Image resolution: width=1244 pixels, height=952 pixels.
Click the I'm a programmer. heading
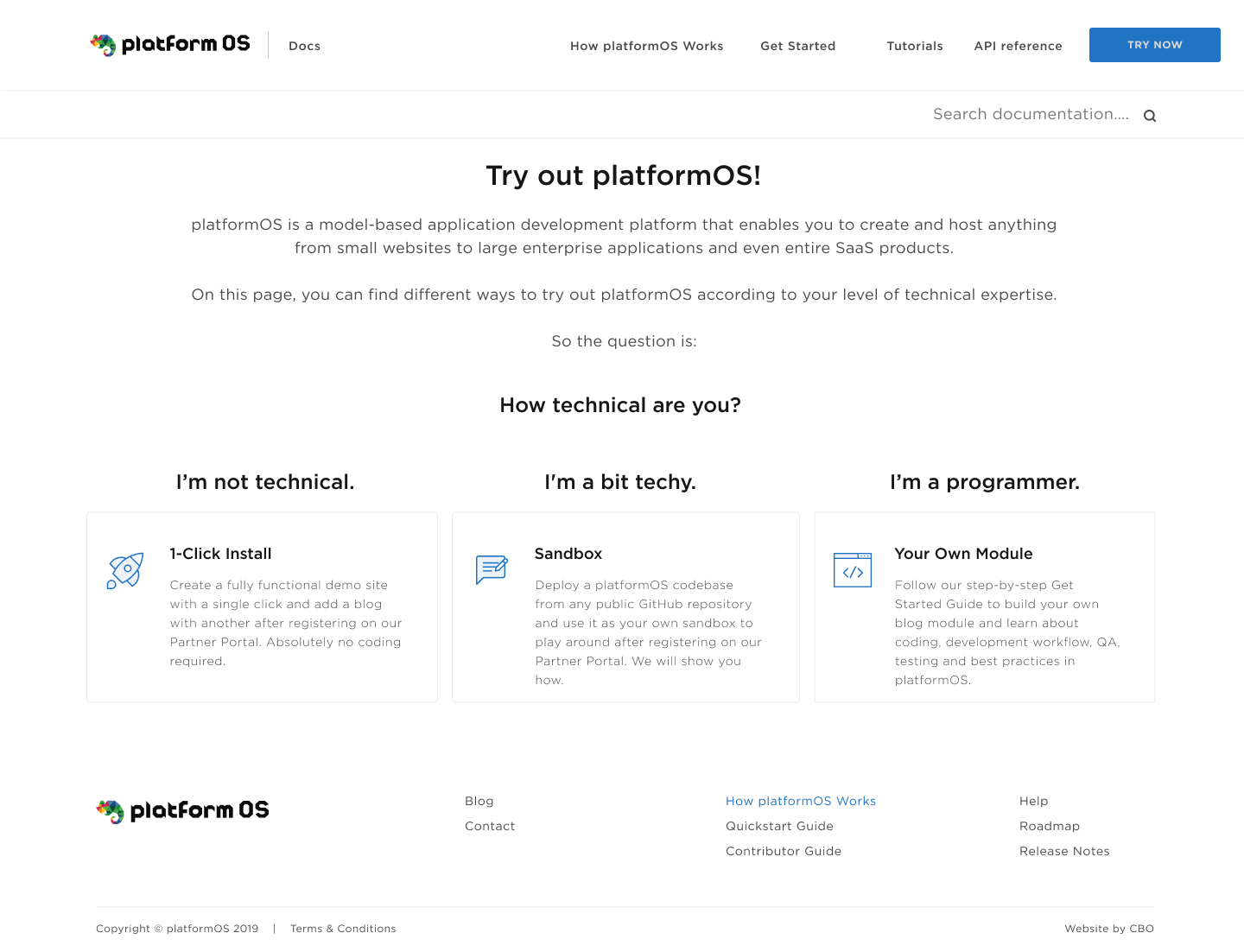point(985,482)
